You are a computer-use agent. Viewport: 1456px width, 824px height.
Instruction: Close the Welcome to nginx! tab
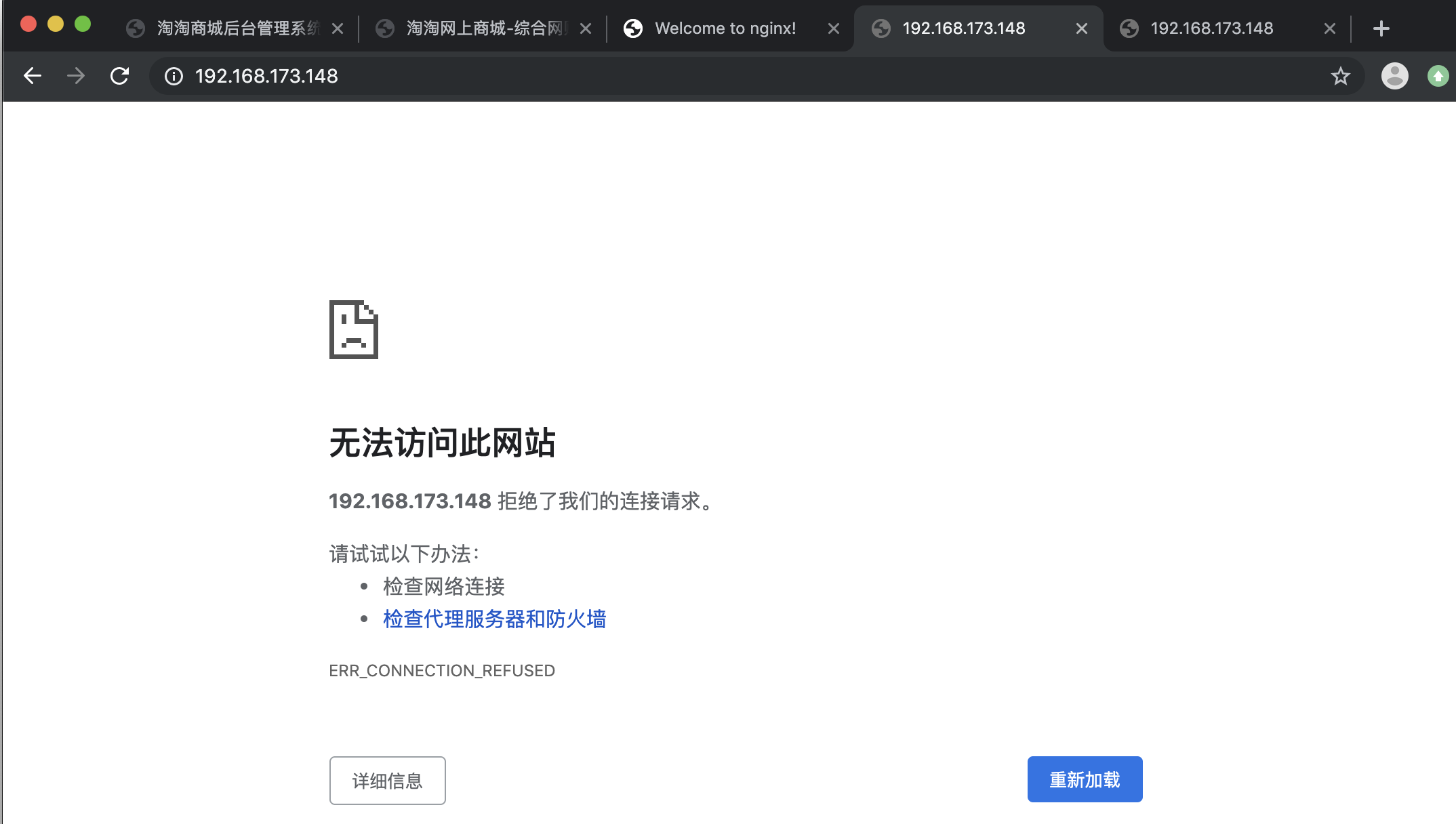pyautogui.click(x=834, y=28)
